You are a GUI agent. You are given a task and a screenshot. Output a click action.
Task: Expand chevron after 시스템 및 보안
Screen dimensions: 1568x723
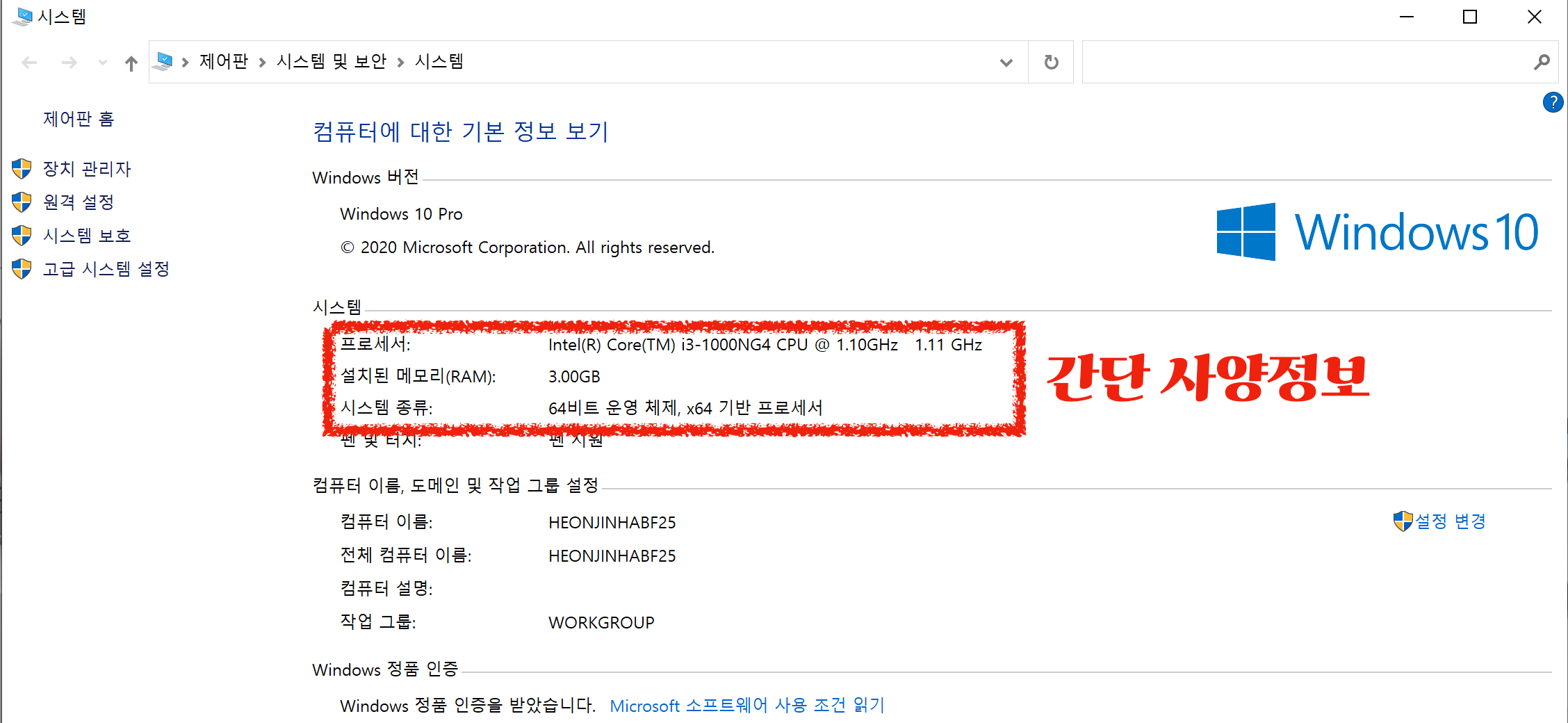coord(401,63)
